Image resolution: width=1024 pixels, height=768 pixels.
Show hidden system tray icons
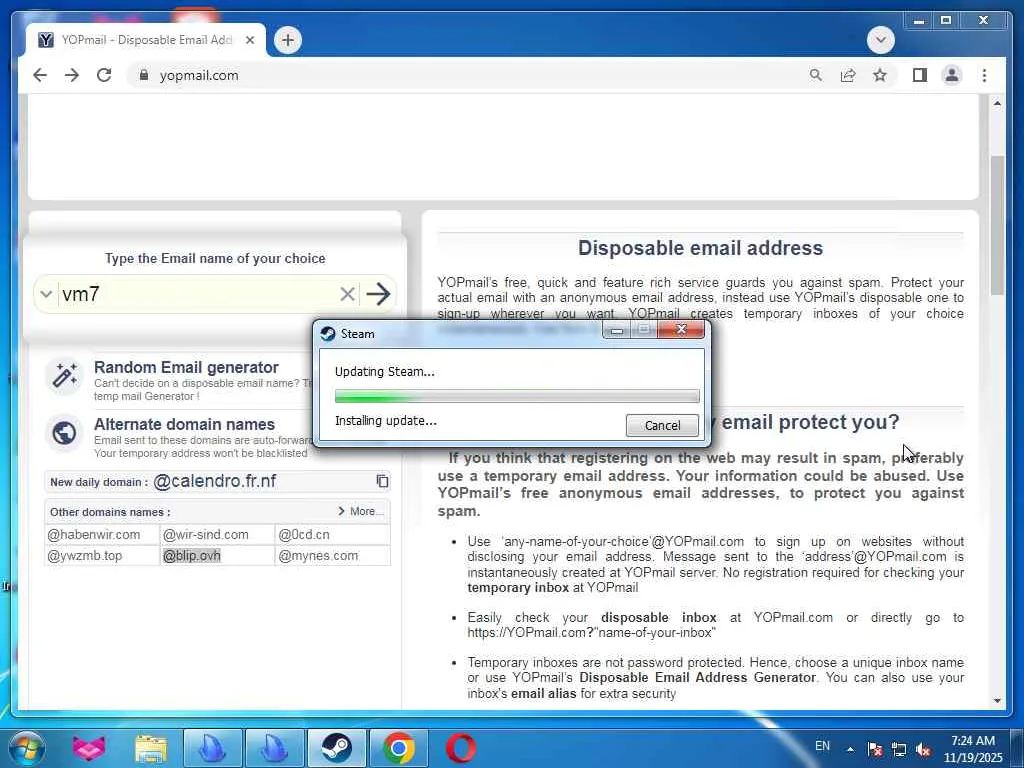pos(850,749)
